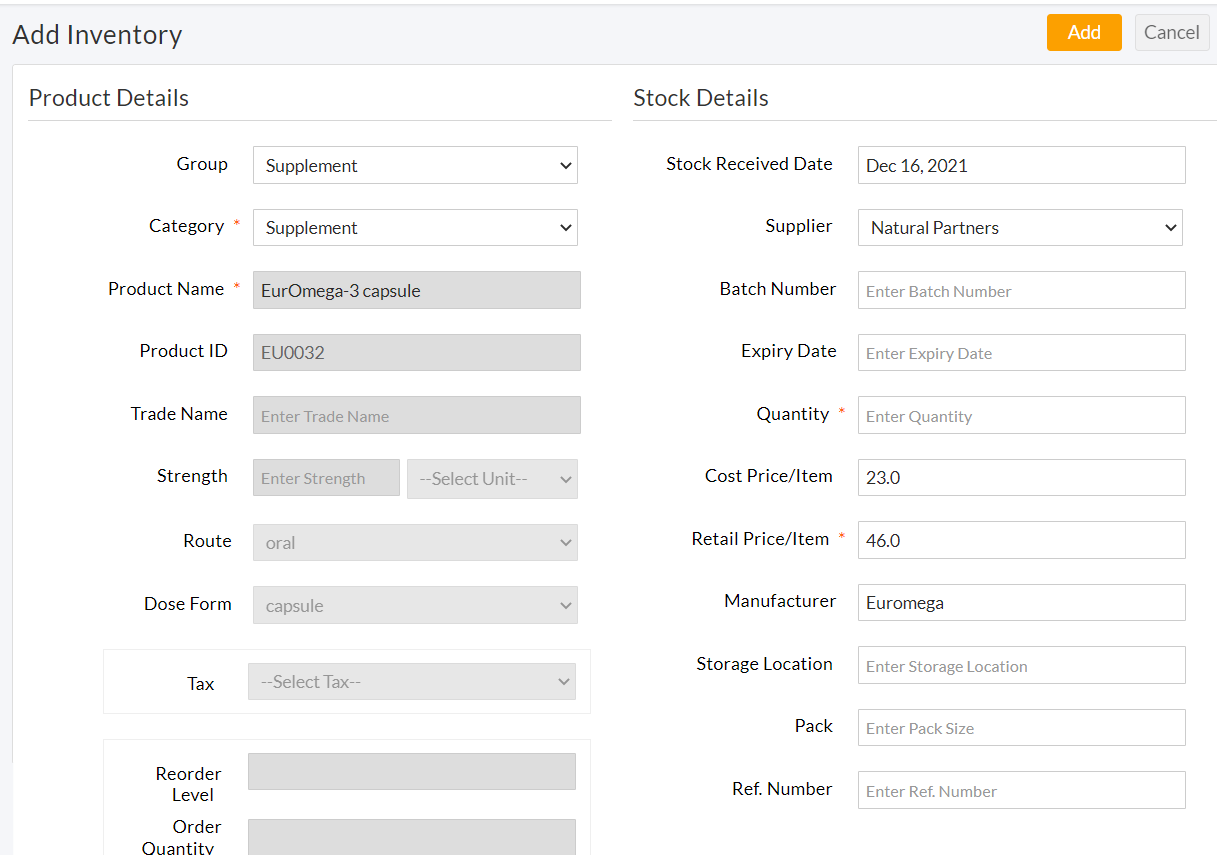Click the Enter Trade Name field
The image size is (1217, 855).
[416, 415]
